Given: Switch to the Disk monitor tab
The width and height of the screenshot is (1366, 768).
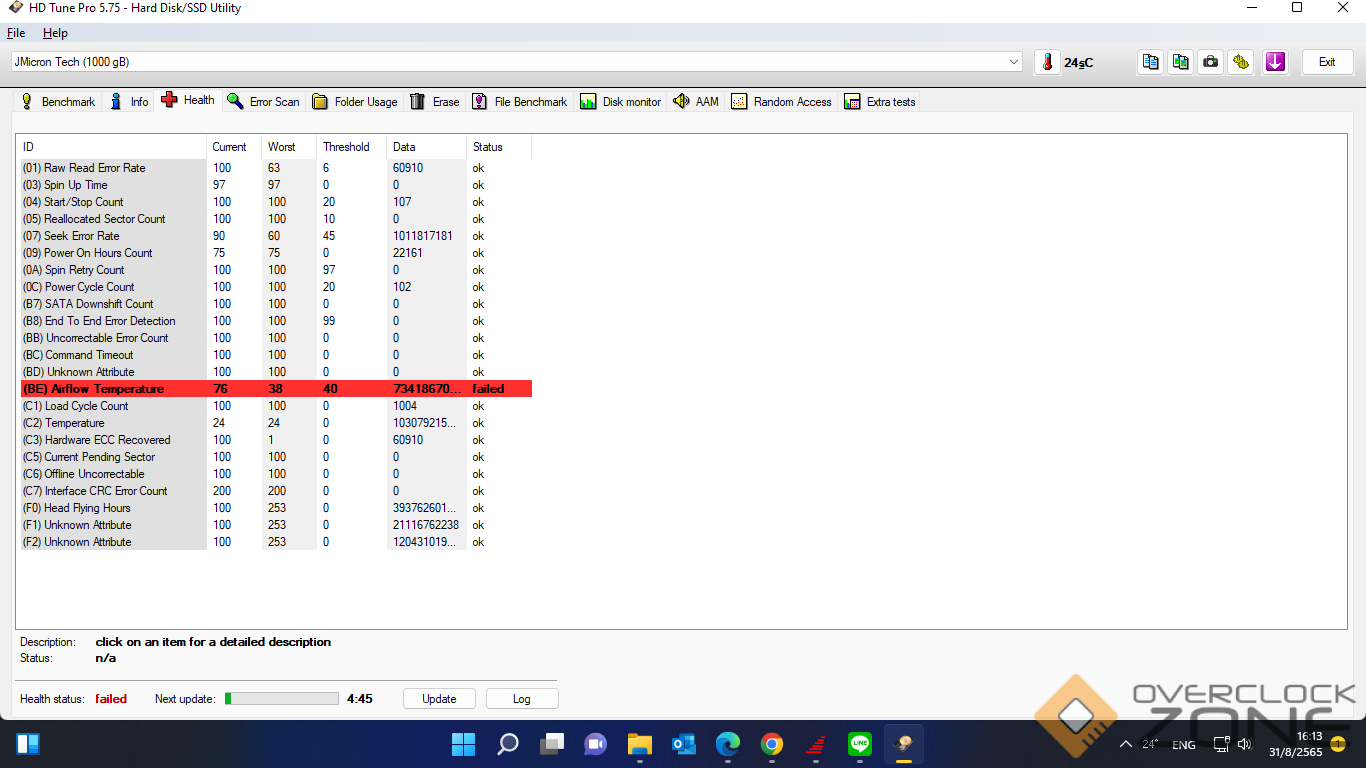Looking at the screenshot, I should click(621, 101).
